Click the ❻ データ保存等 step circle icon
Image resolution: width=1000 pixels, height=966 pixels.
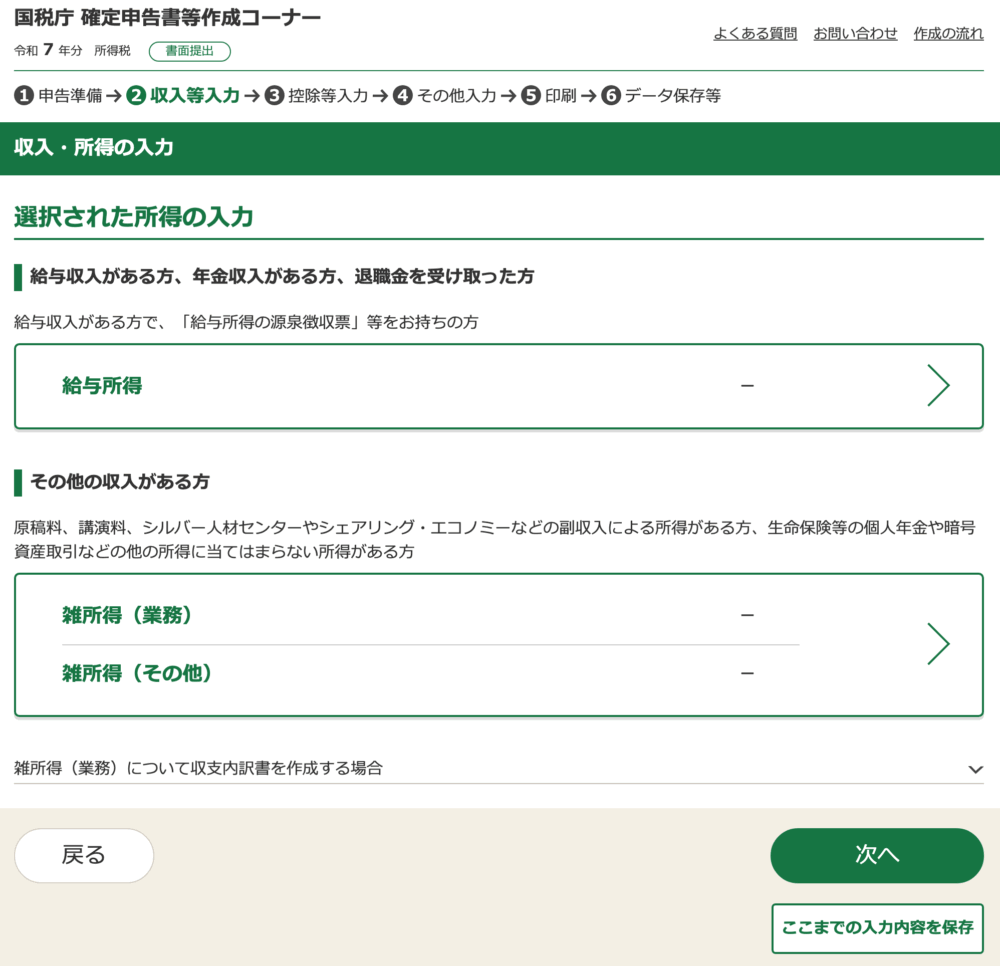610,97
